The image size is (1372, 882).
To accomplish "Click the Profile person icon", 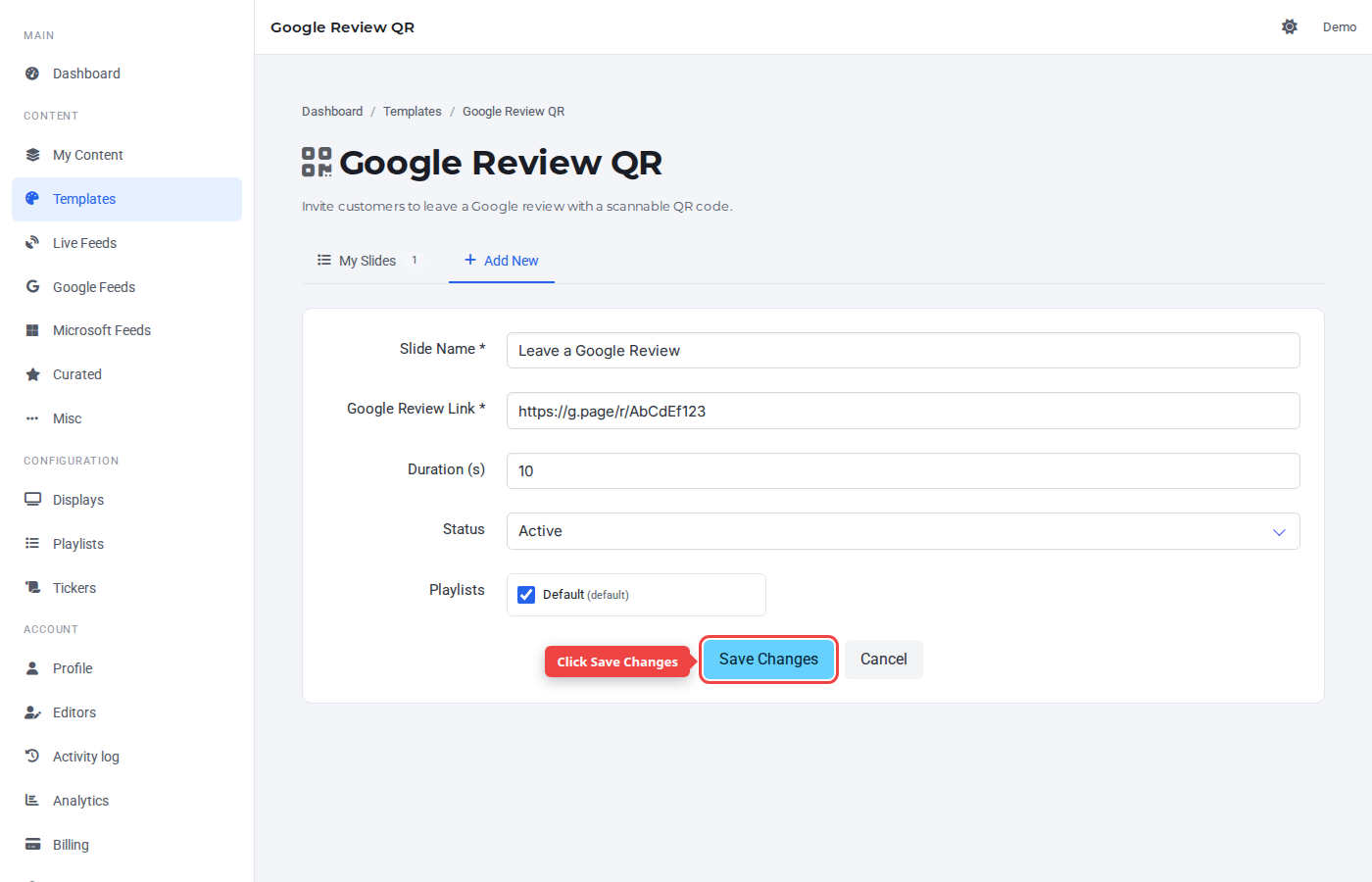I will (32, 668).
